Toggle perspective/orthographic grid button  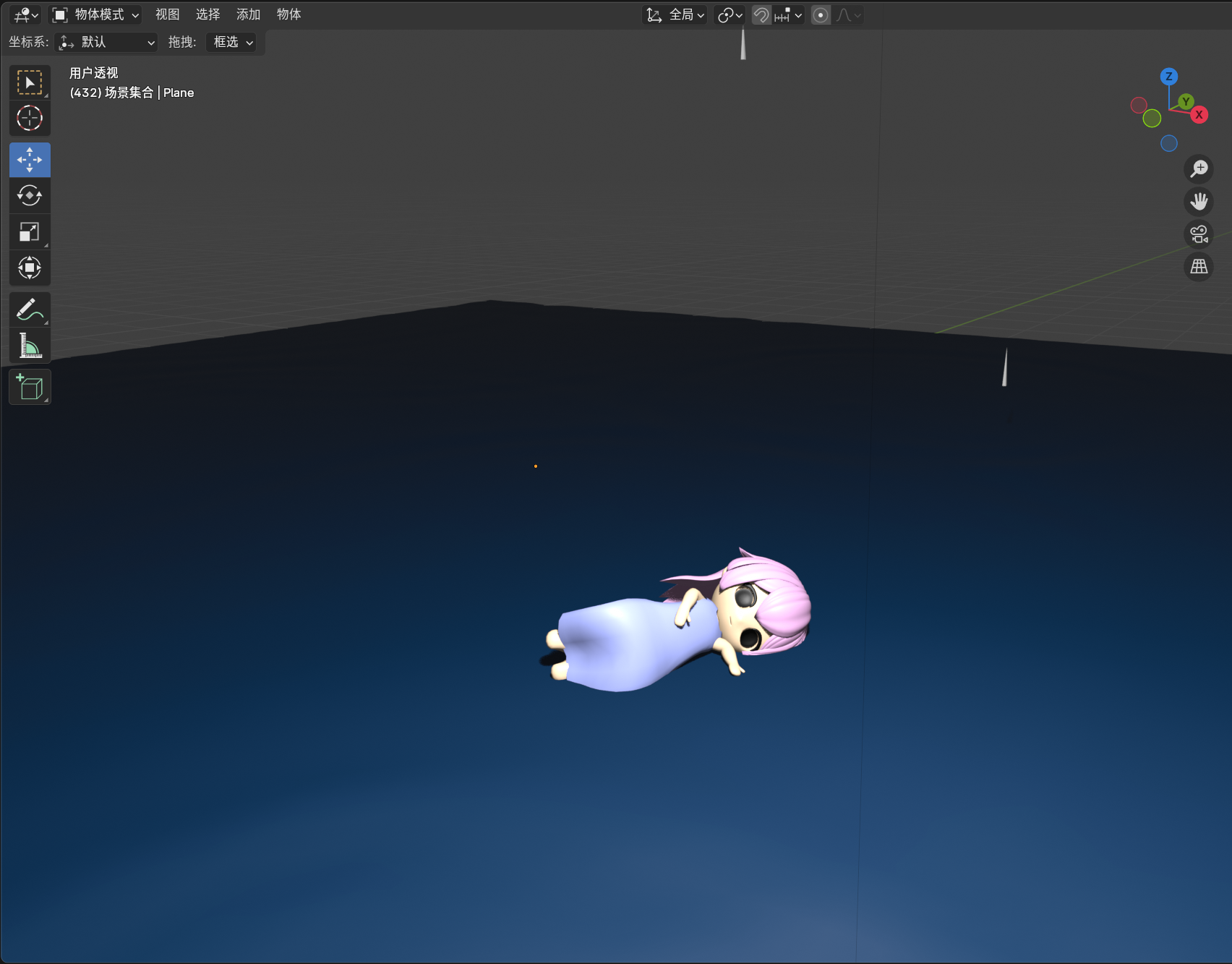[x=1199, y=267]
